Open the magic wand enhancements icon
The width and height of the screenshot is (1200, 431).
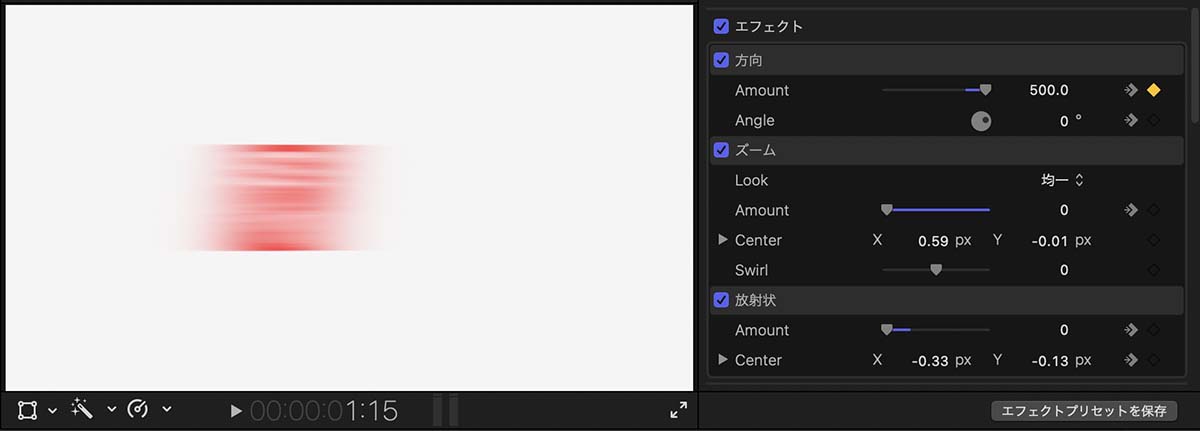tap(82, 409)
